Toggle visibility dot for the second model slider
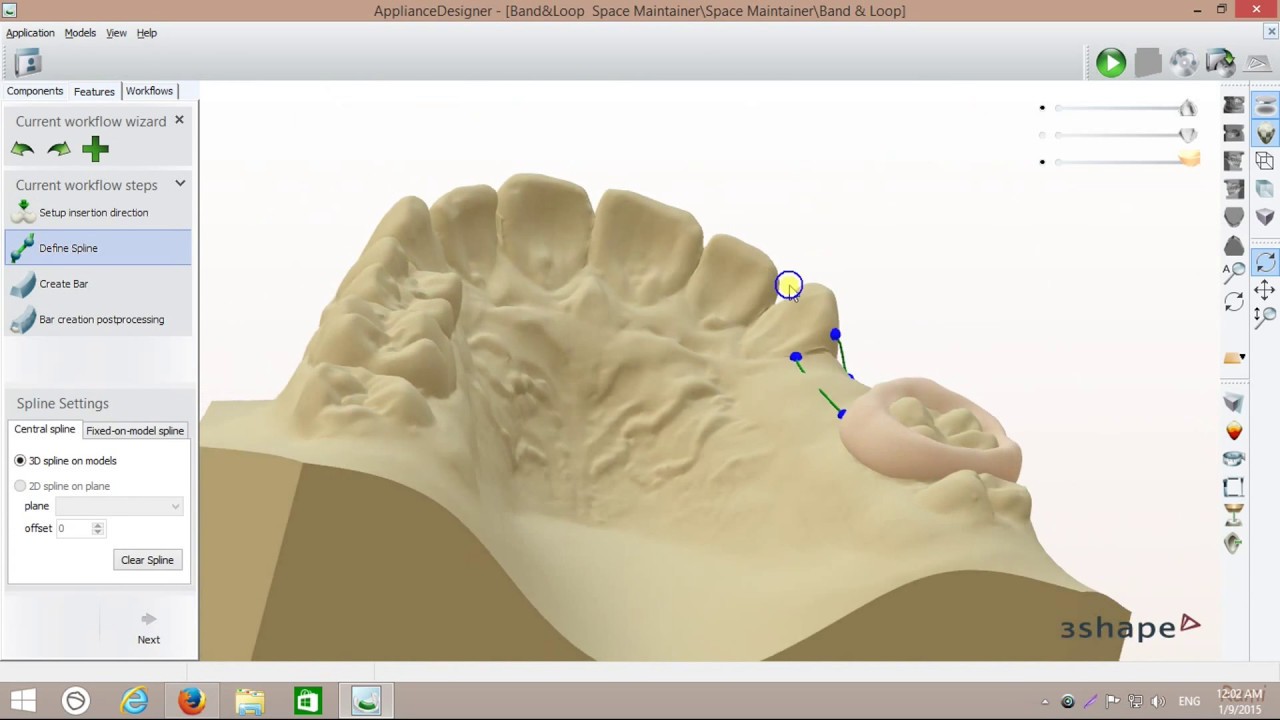 (1042, 135)
